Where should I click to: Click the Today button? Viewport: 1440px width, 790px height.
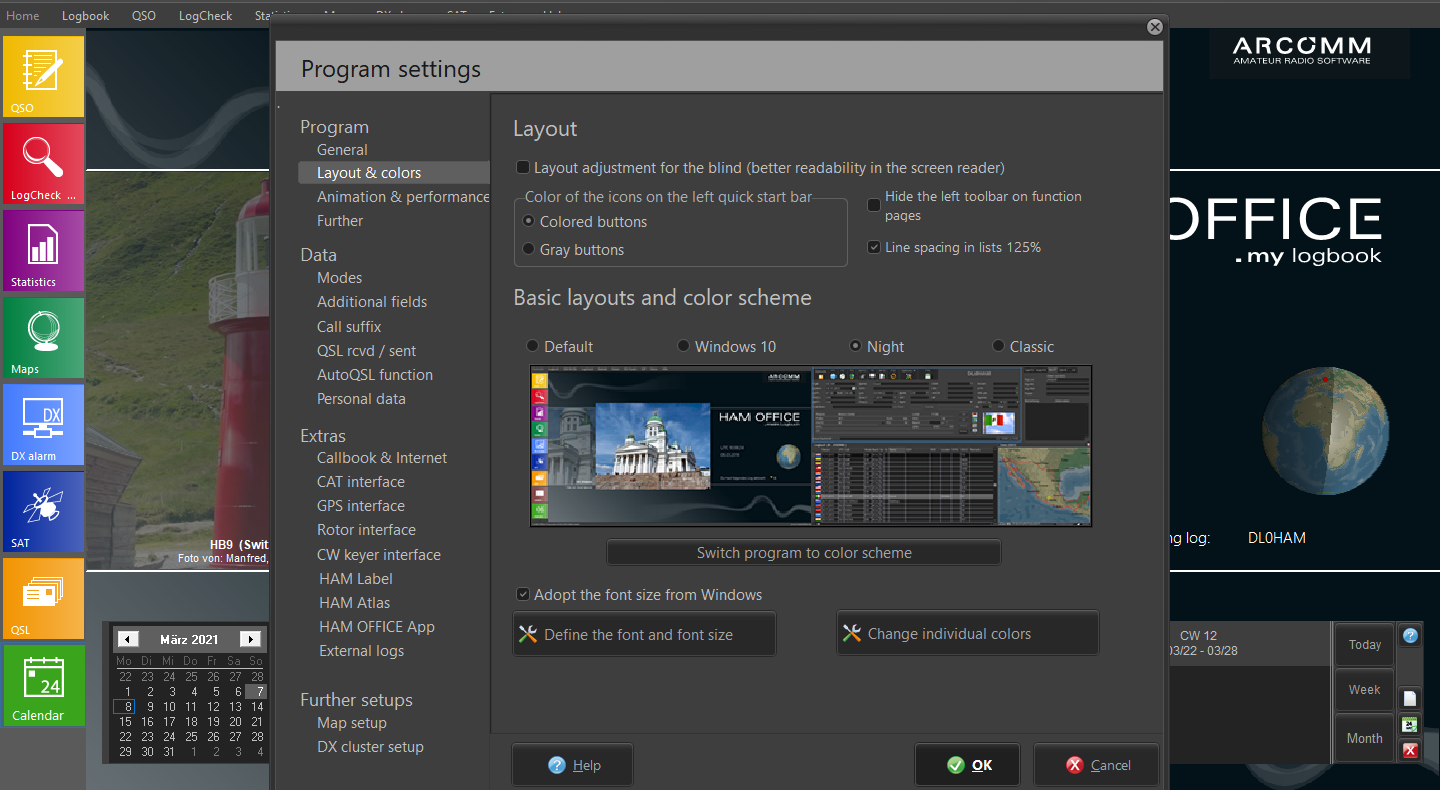(x=1364, y=645)
